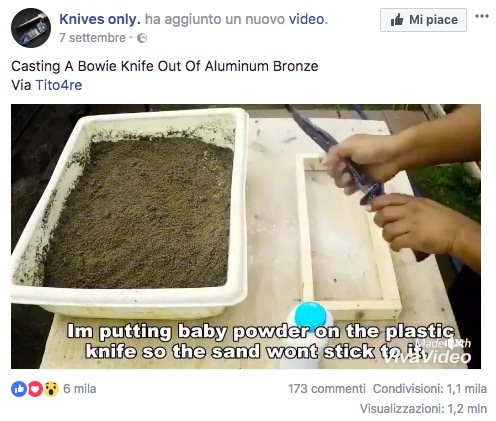Viewport: 496px width, 421px height.
Task: Click the post caption about Aluminum Bronze
Action: pos(165,66)
